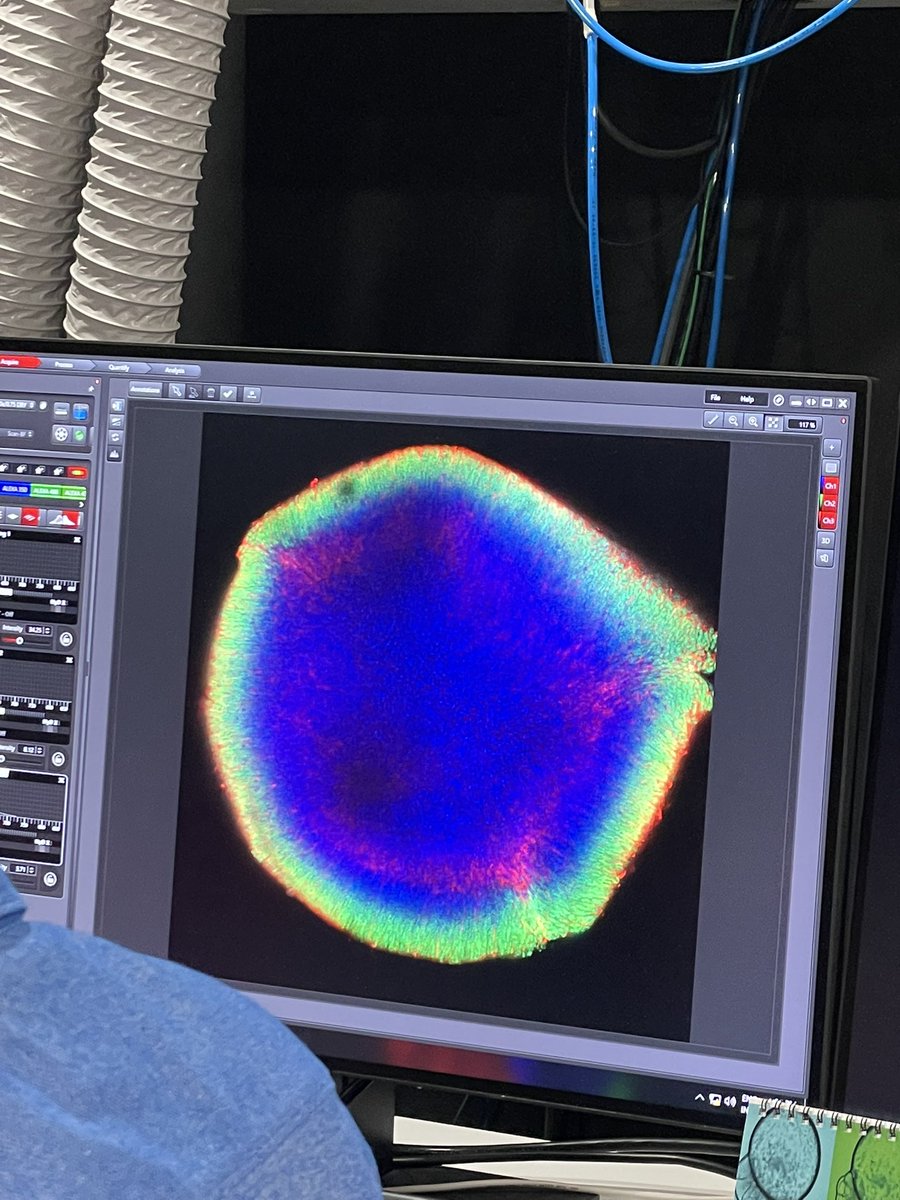Screen dimensions: 900x1200
Task: Click the red highlighted icon above ALEXA settings
Action: [x=77, y=472]
